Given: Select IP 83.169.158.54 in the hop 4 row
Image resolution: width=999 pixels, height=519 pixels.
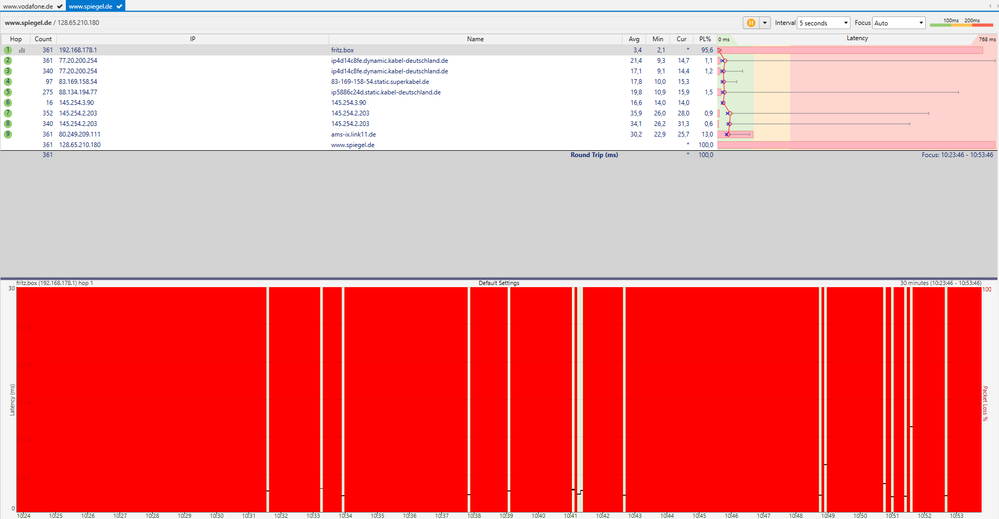Looking at the screenshot, I should [x=78, y=82].
